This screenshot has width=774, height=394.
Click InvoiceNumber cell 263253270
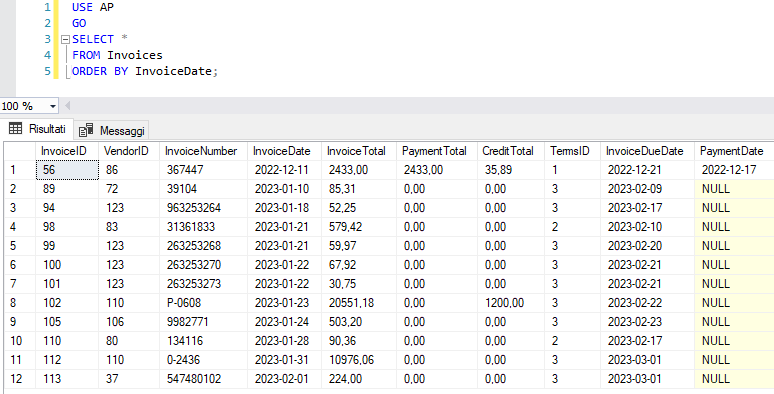pos(203,265)
